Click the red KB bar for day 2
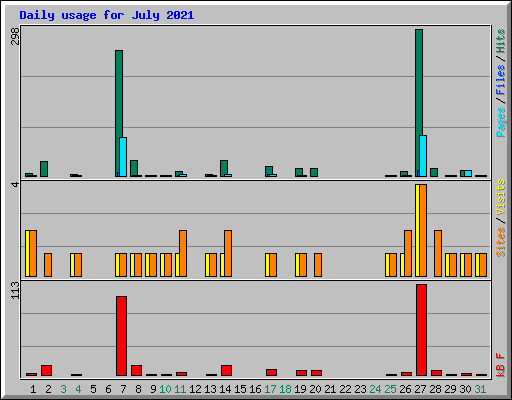The width and height of the screenshot is (512, 400). [x=46, y=370]
